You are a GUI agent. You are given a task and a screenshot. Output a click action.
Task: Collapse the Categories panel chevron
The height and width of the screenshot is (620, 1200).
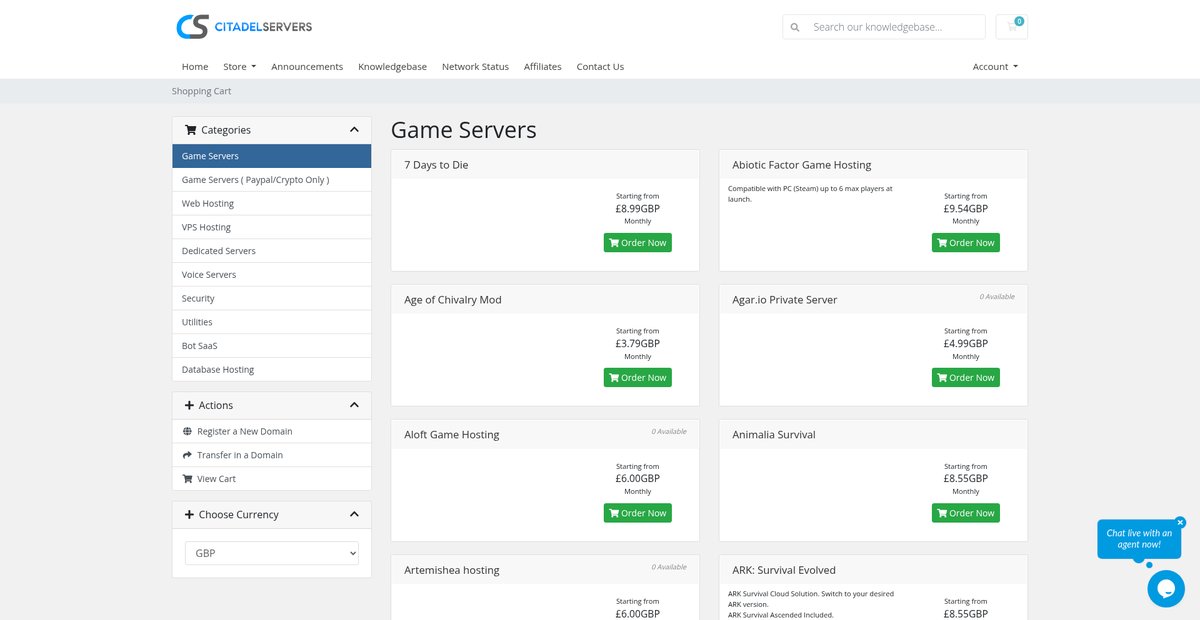coord(354,130)
